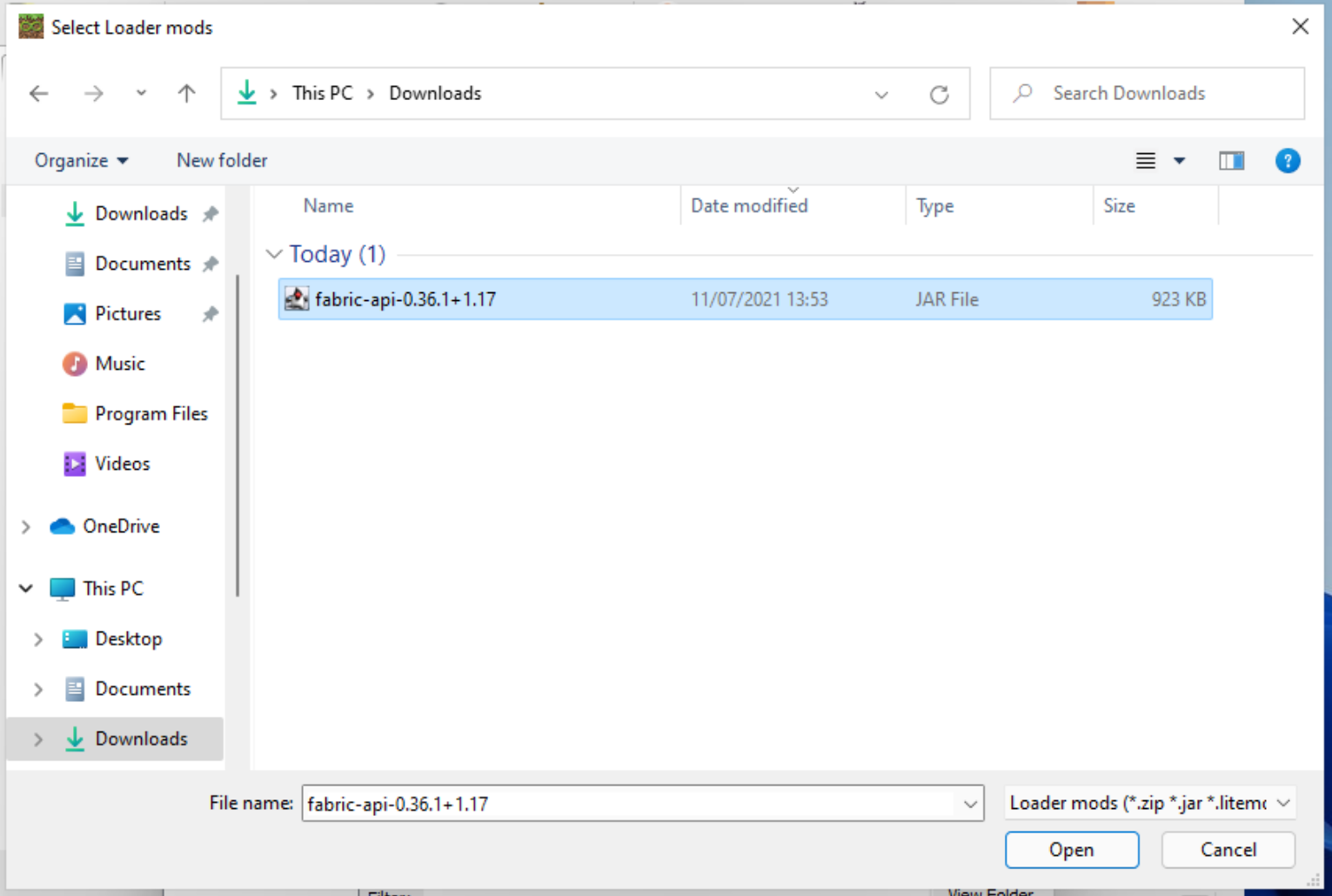Expand the address bar history dropdown
1332x896 pixels.
pyautogui.click(x=881, y=94)
